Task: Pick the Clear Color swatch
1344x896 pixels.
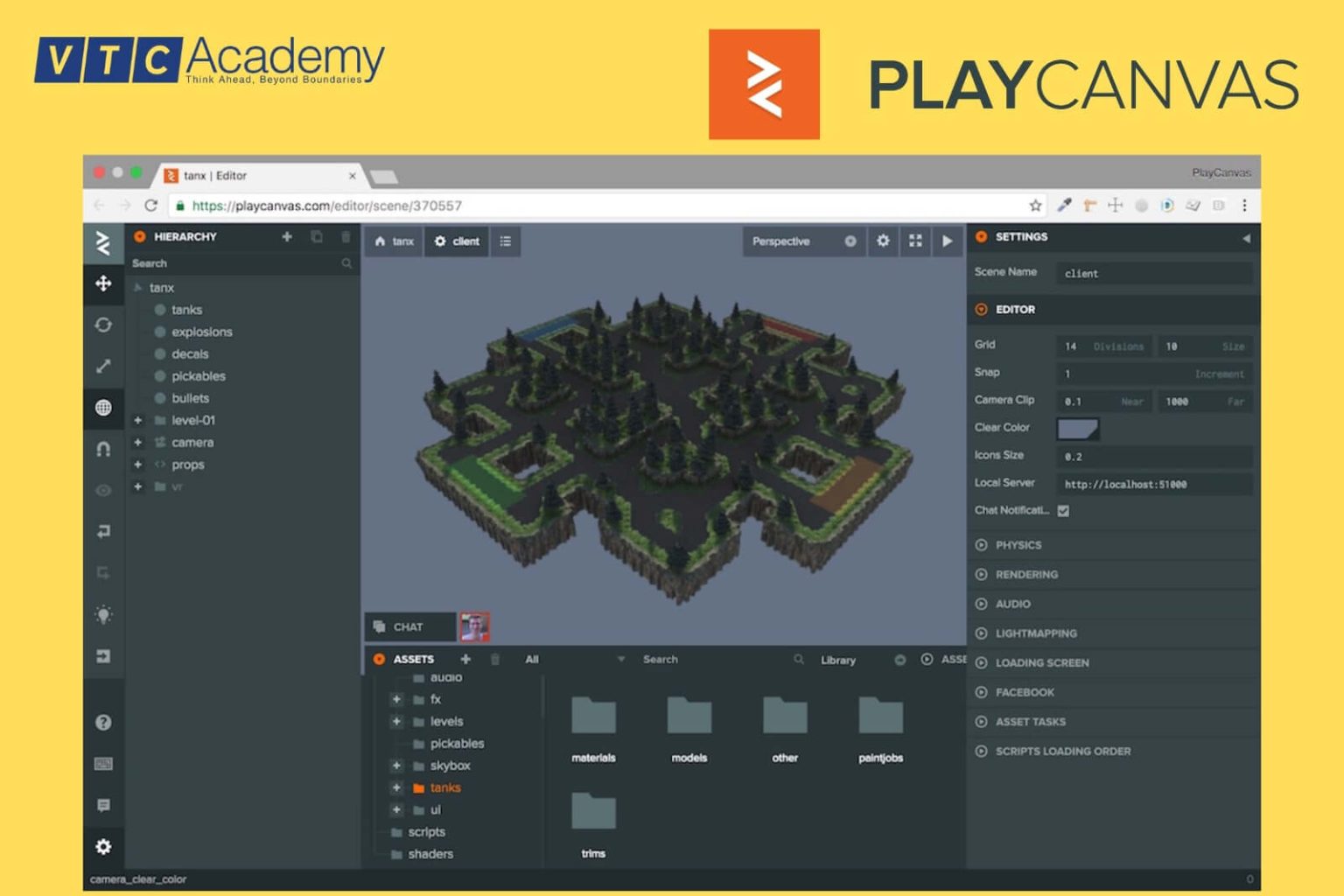Action: (x=1077, y=429)
